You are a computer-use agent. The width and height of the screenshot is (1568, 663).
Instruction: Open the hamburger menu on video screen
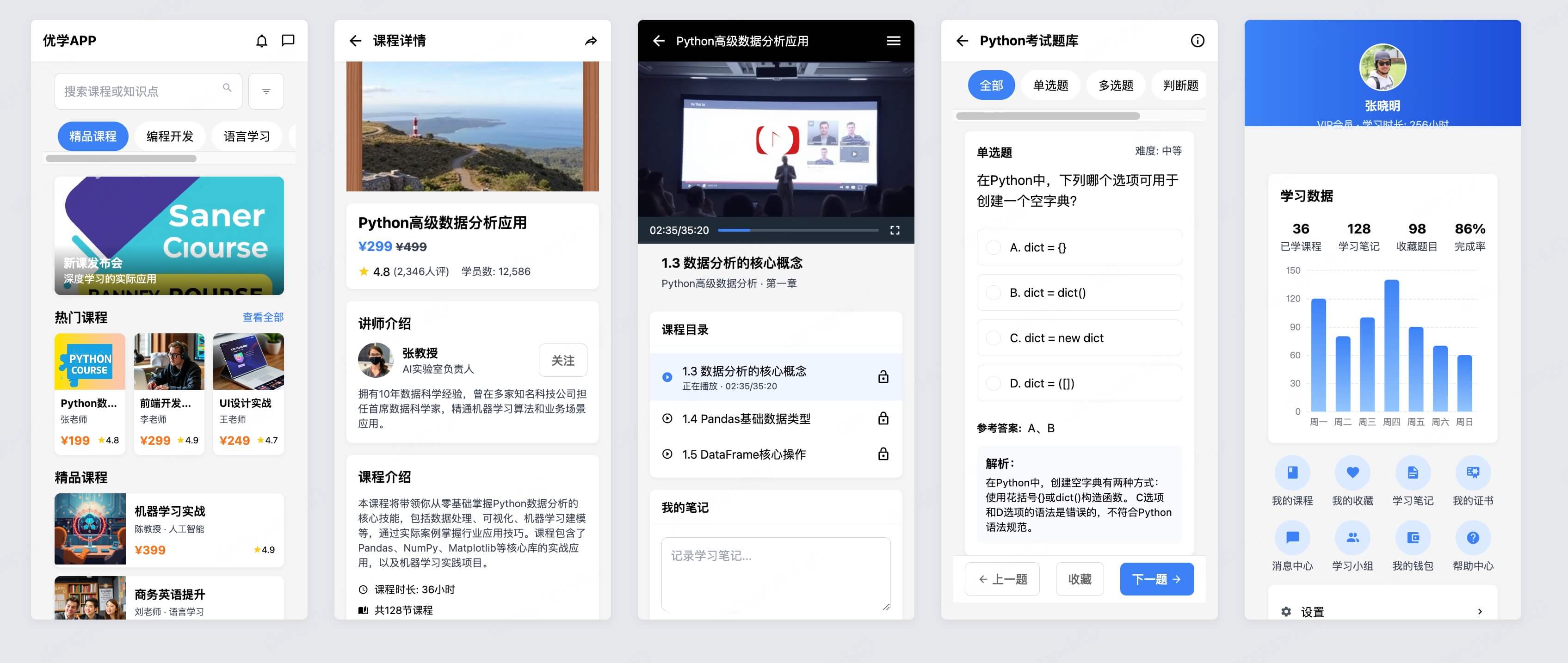[x=894, y=41]
